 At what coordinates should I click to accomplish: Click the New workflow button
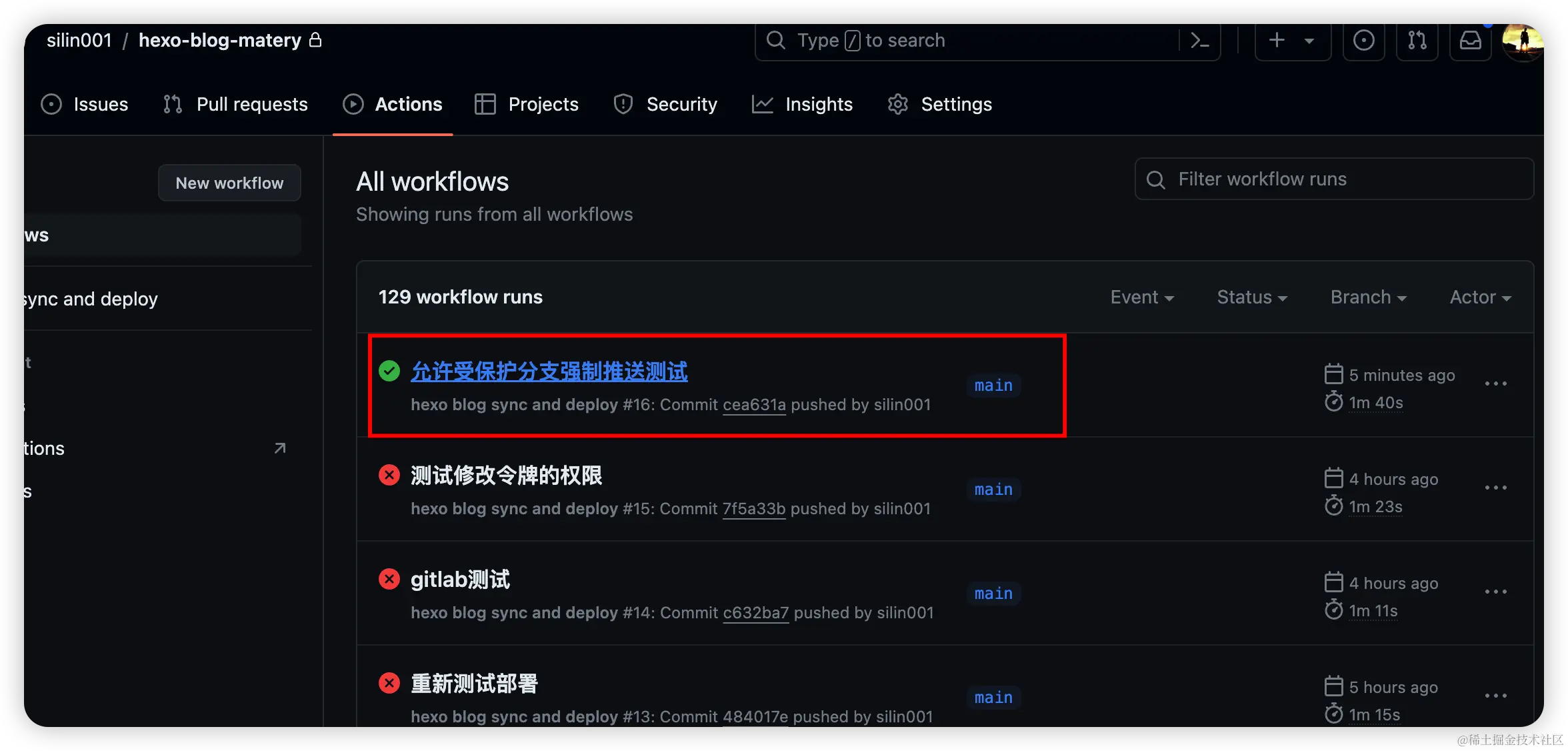229,183
